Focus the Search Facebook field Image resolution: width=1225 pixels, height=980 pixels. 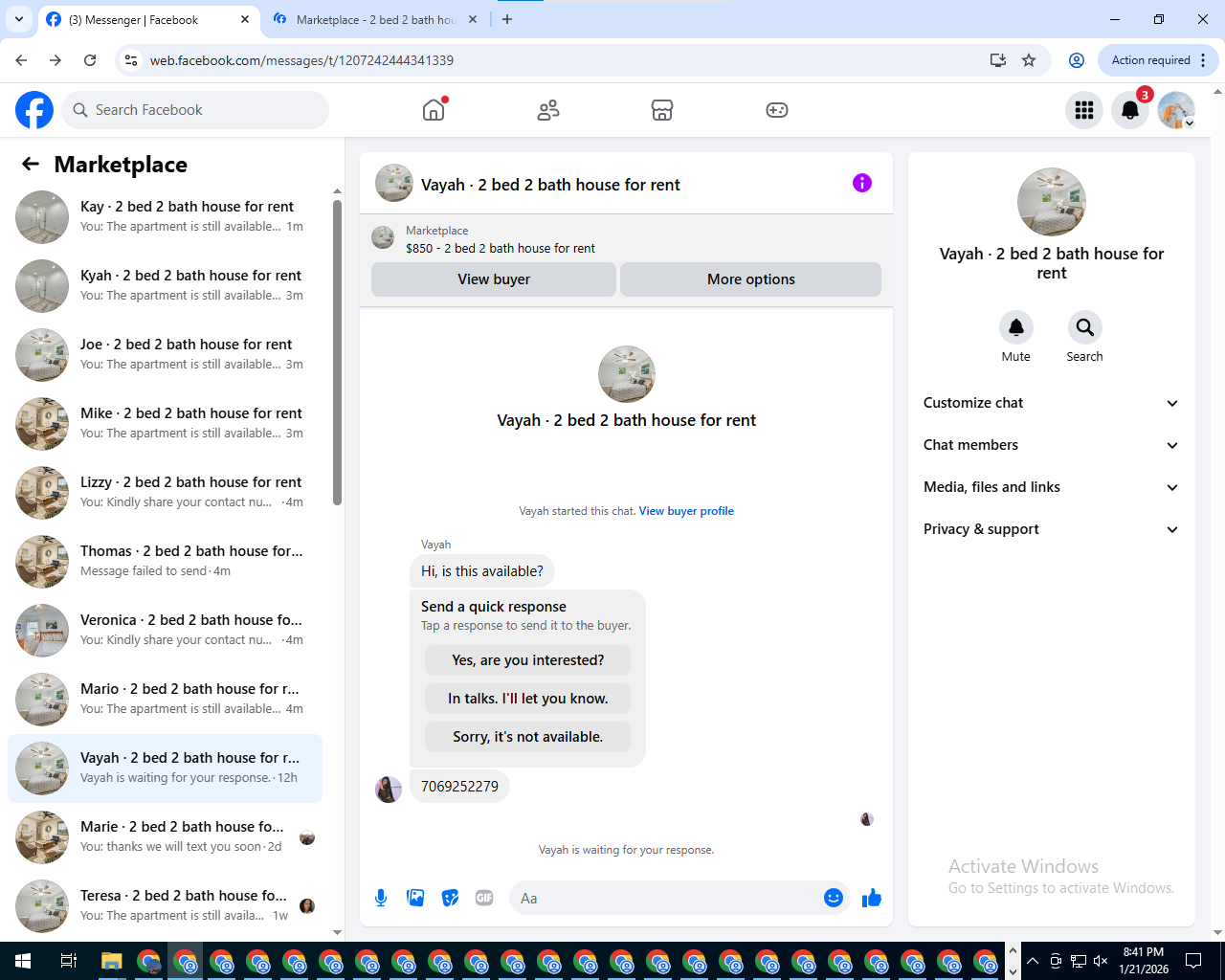point(195,110)
